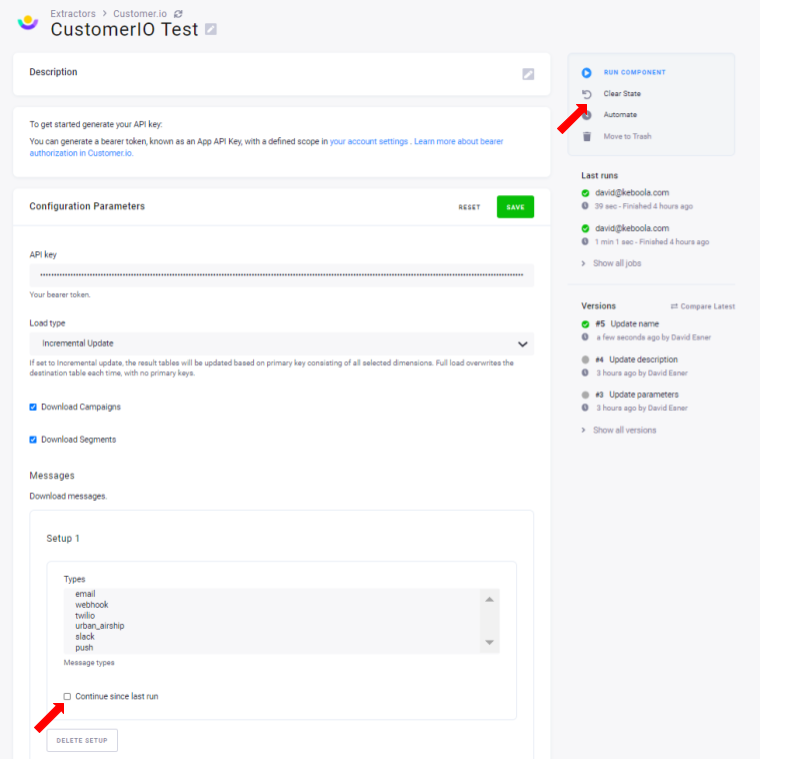The width and height of the screenshot is (810, 759).
Task: Click clock icon under version #5 Update name
Action: point(585,337)
